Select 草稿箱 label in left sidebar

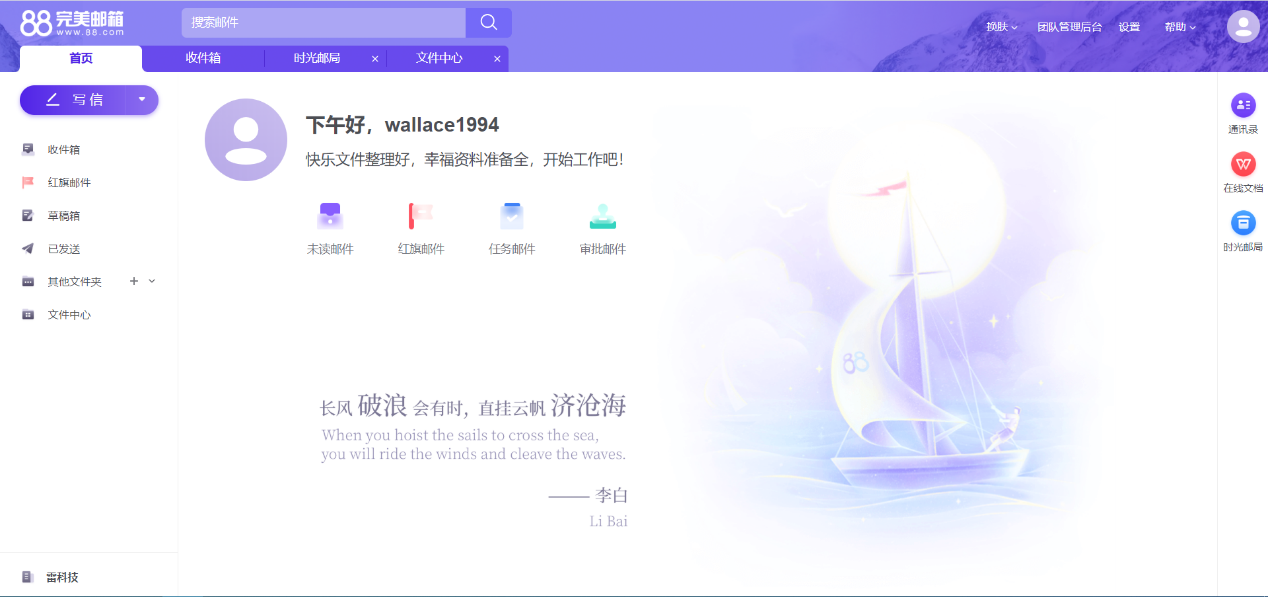64,216
